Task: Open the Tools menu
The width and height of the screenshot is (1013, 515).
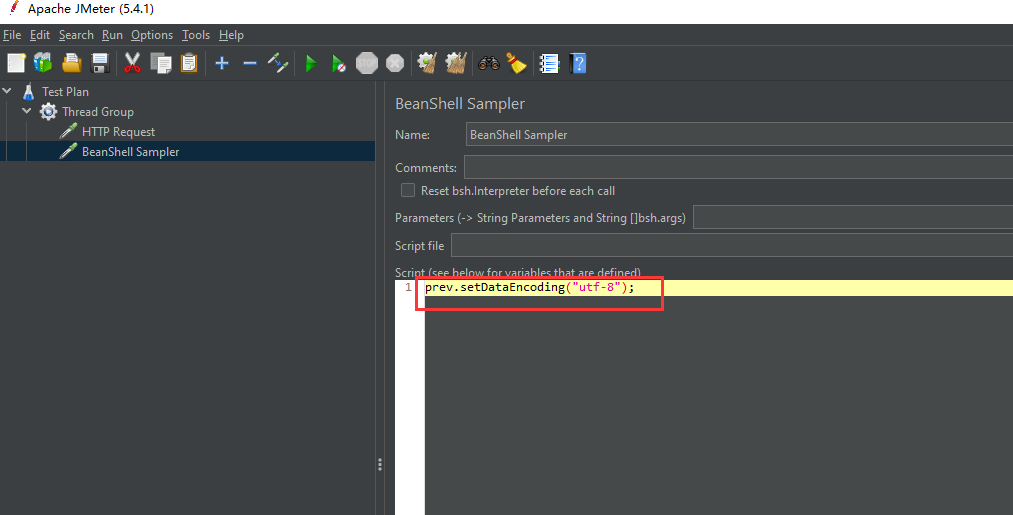Action: pyautogui.click(x=196, y=35)
